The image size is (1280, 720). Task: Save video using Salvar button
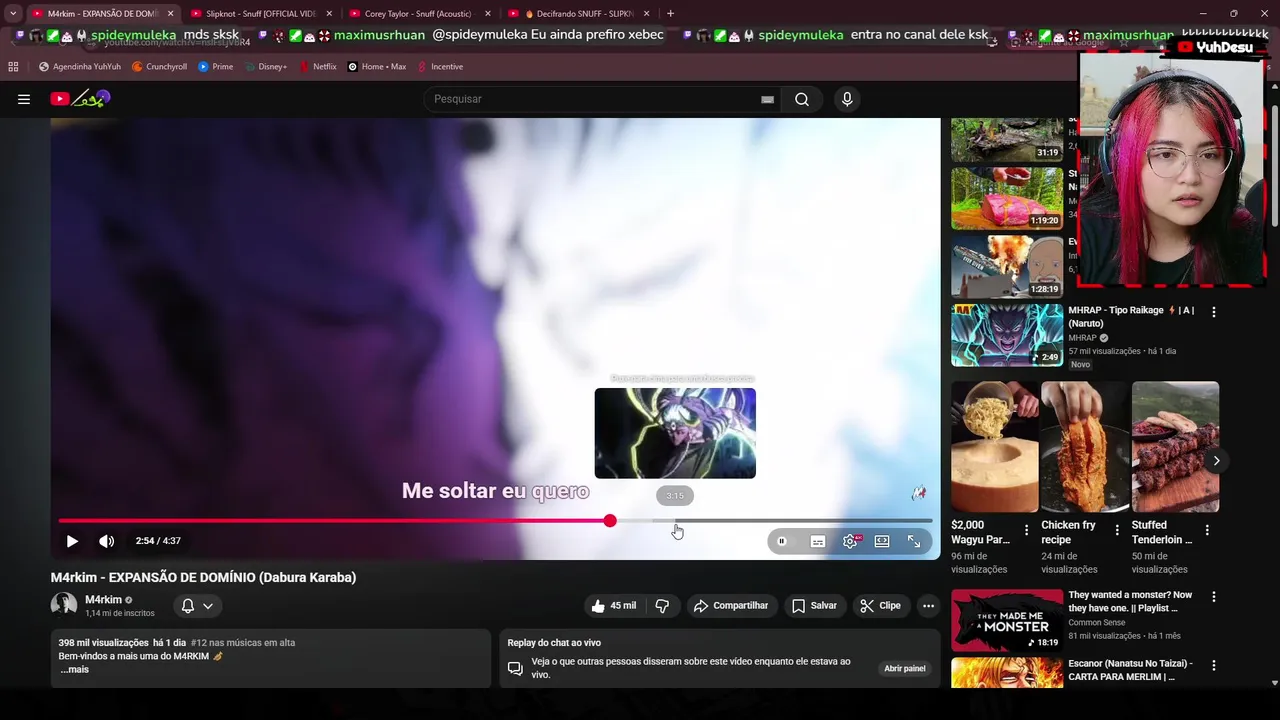click(814, 606)
